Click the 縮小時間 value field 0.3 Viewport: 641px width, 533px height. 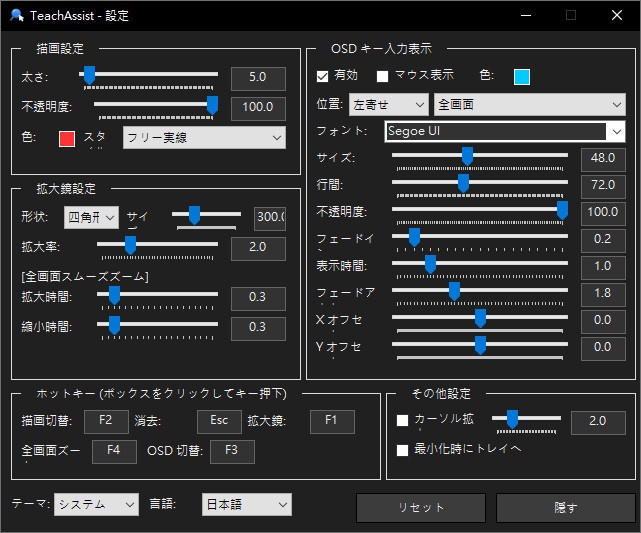click(x=258, y=329)
